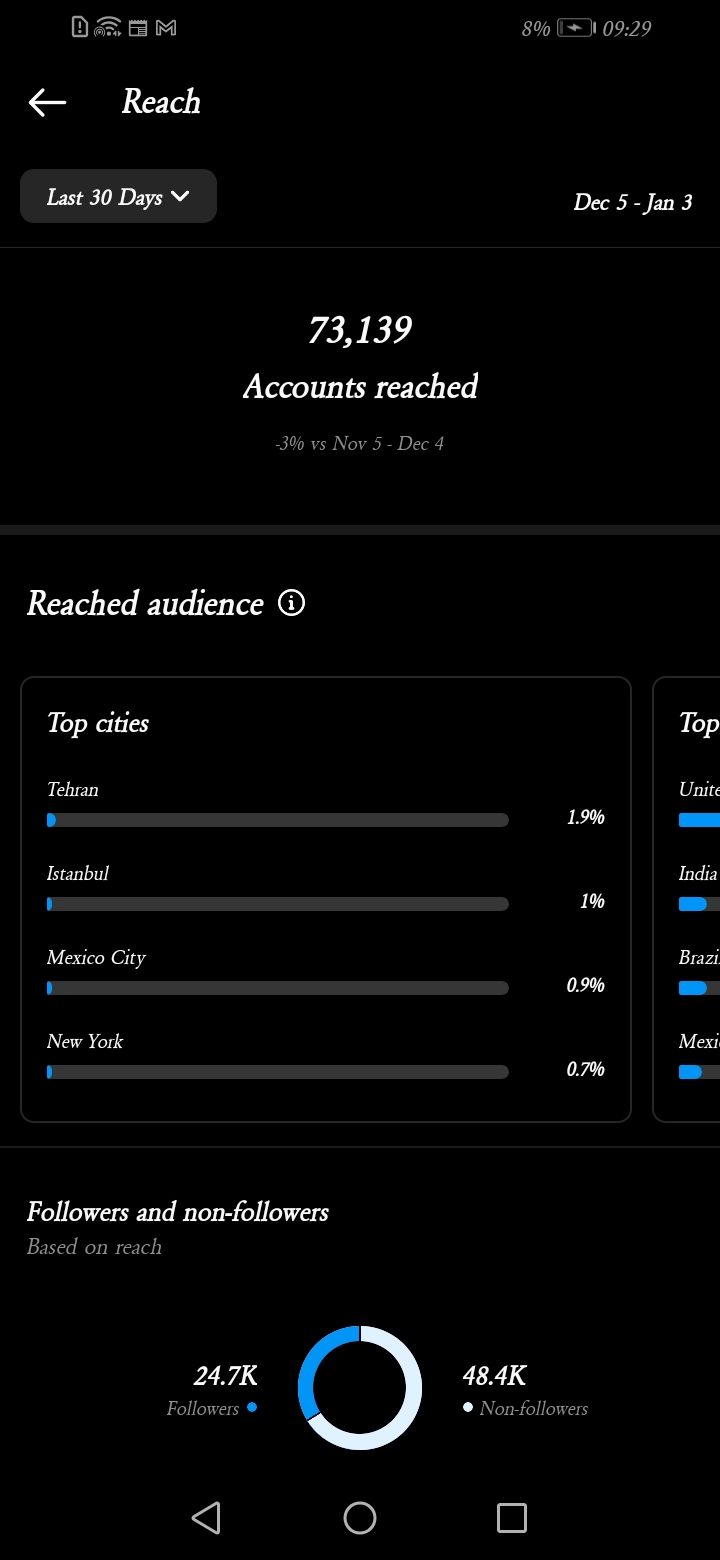Tap the 48.4K Non-followers label

[x=525, y=1391]
